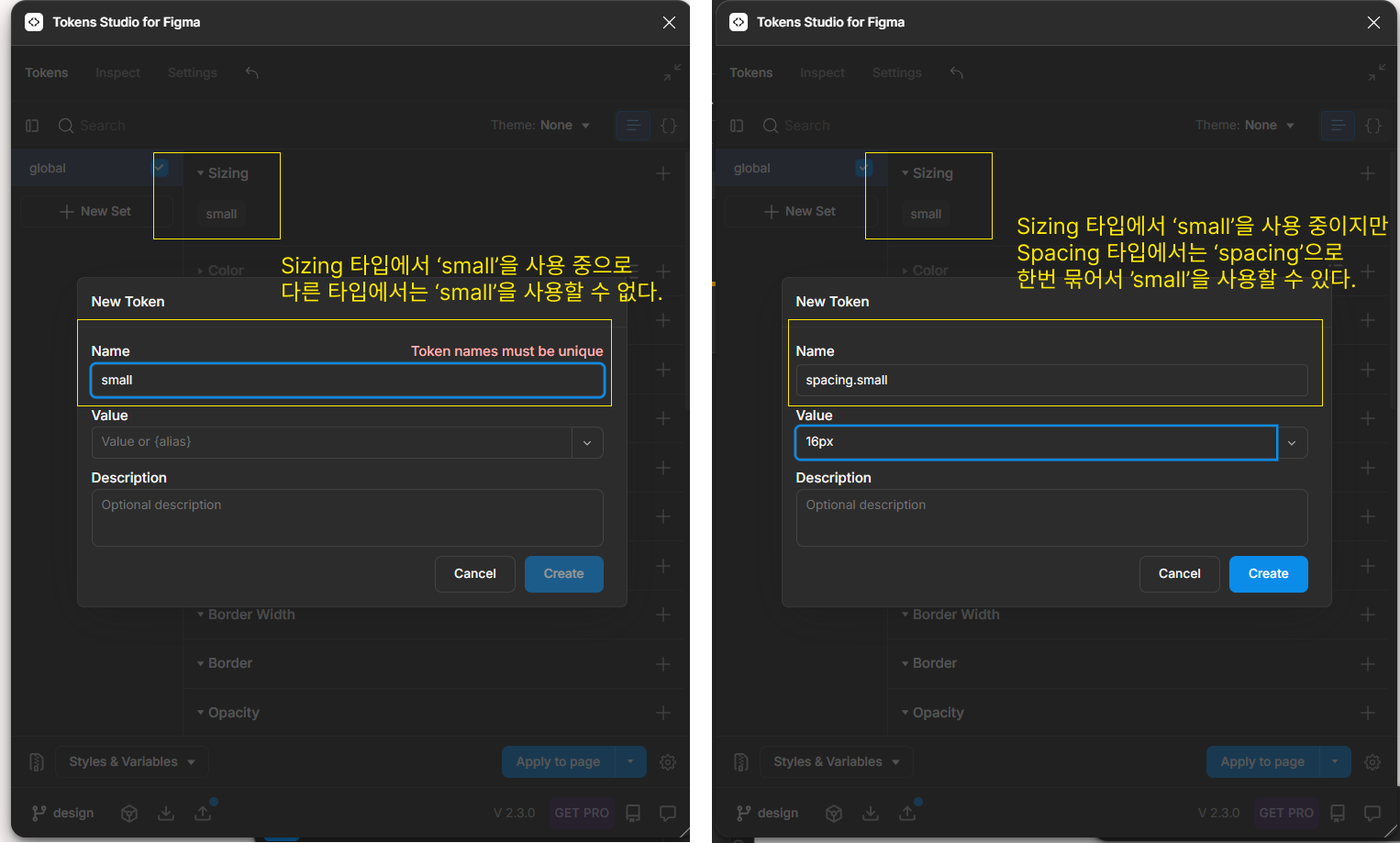This screenshot has height=843, width=1400.
Task: Open Styles & Variables dropdown in left window
Action: point(132,762)
